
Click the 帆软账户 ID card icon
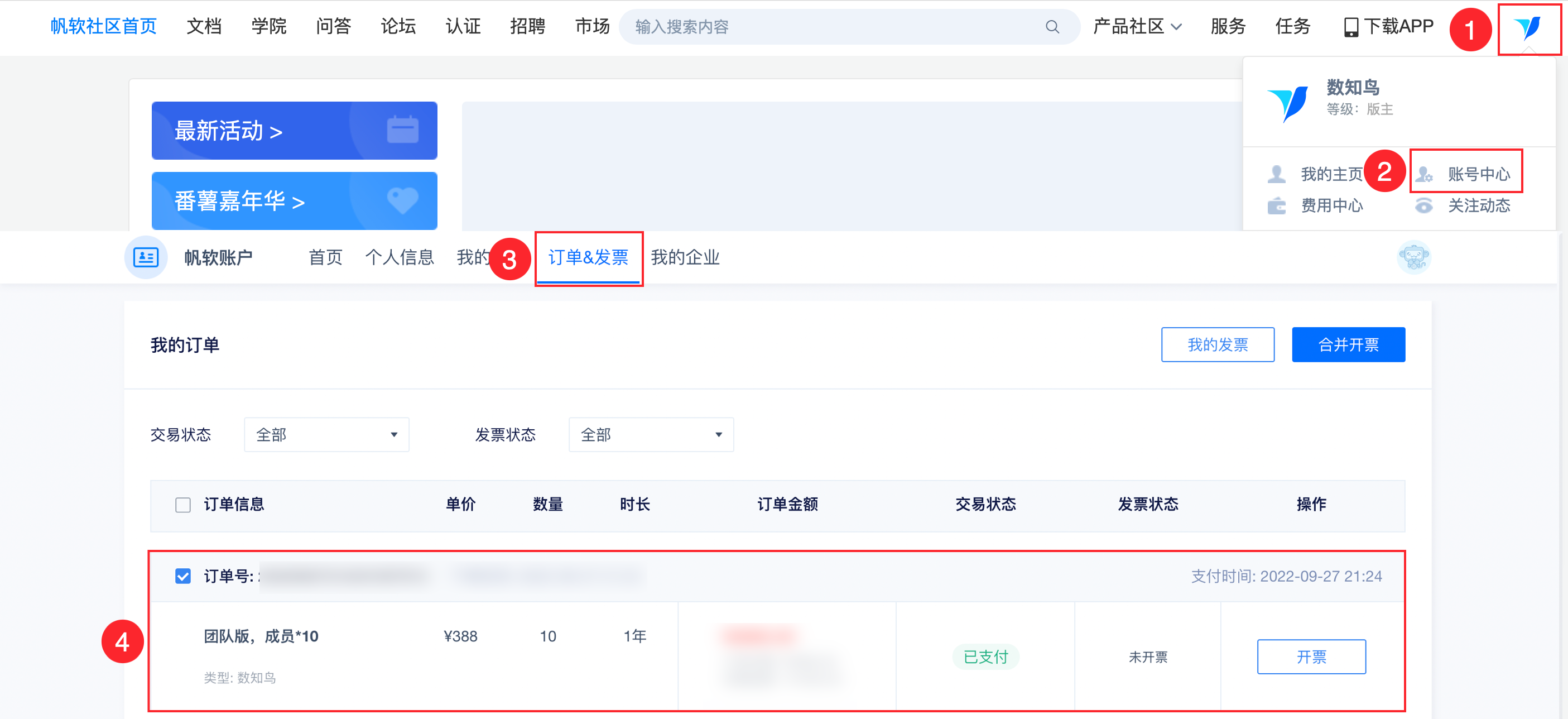pyautogui.click(x=146, y=257)
